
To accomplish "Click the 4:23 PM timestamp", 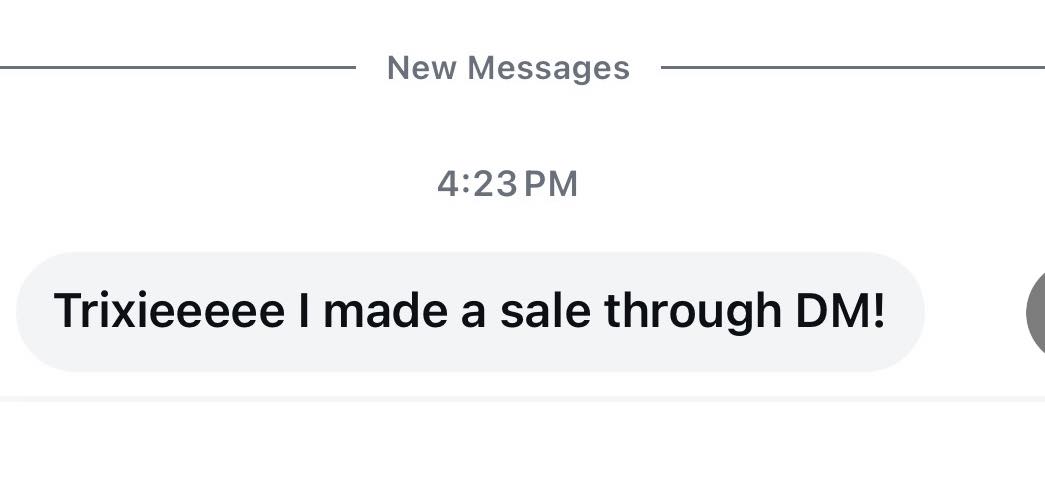I will (508, 184).
